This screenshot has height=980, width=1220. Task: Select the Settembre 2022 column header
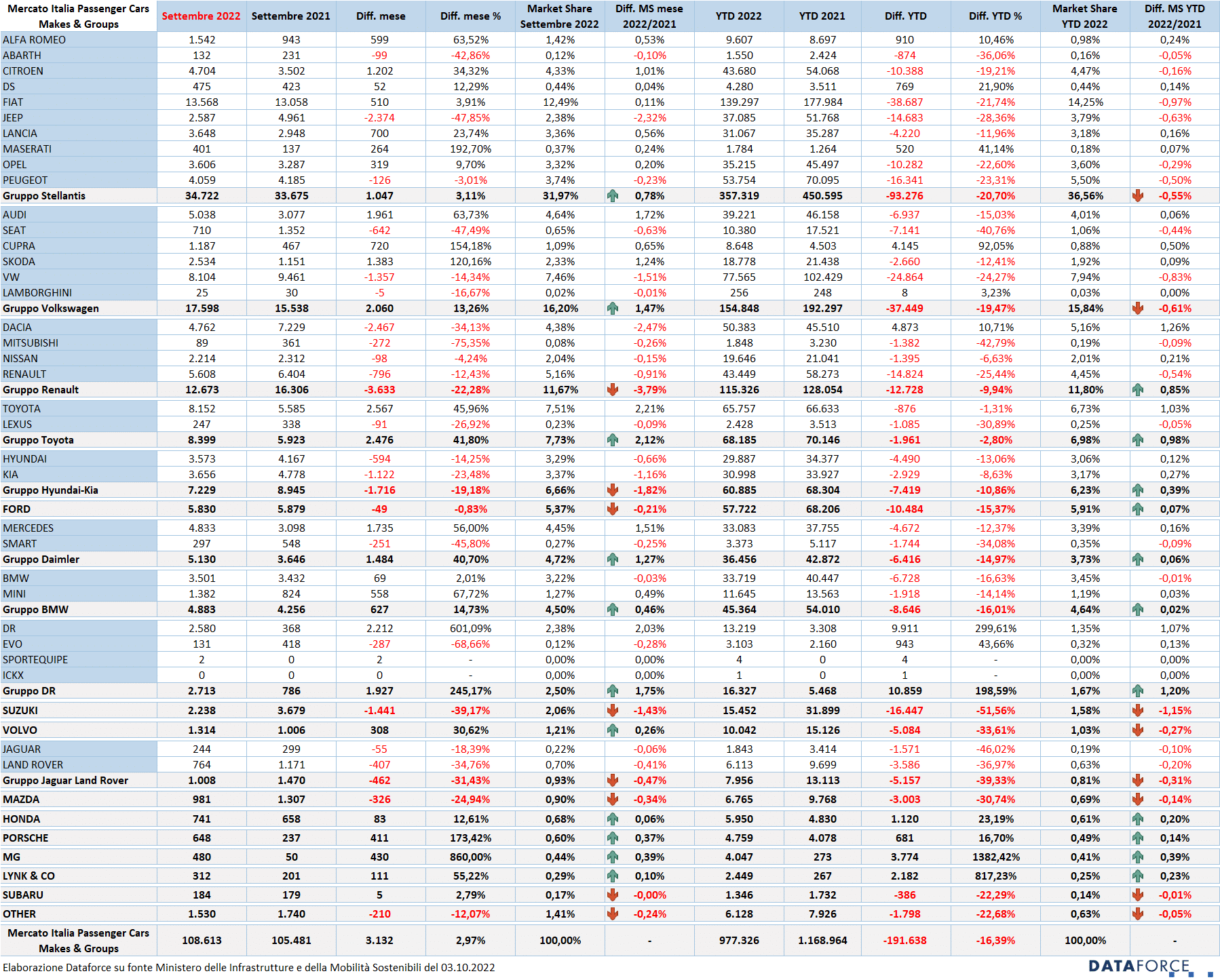202,16
